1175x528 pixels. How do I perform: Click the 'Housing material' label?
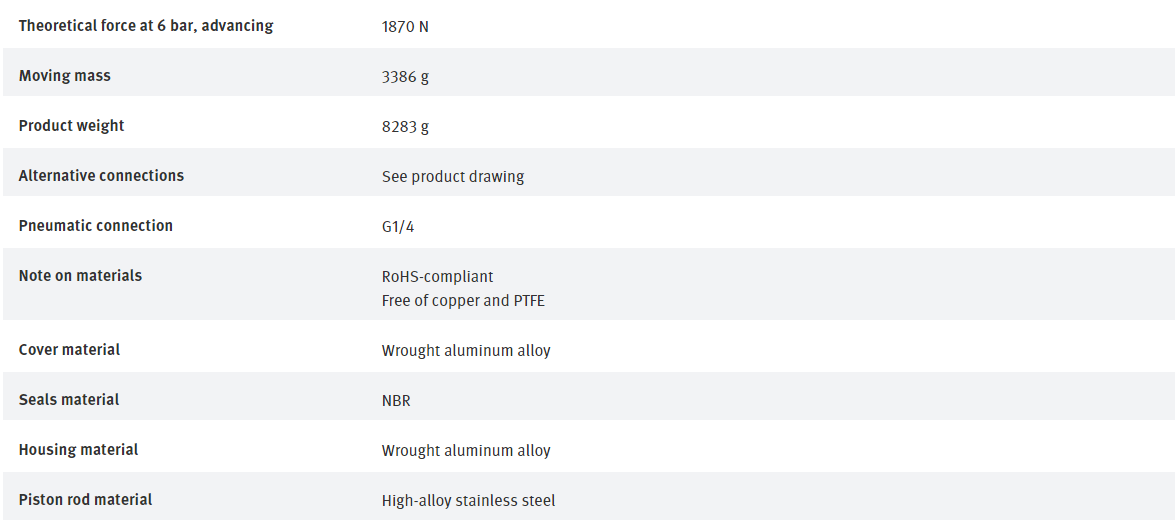point(78,450)
